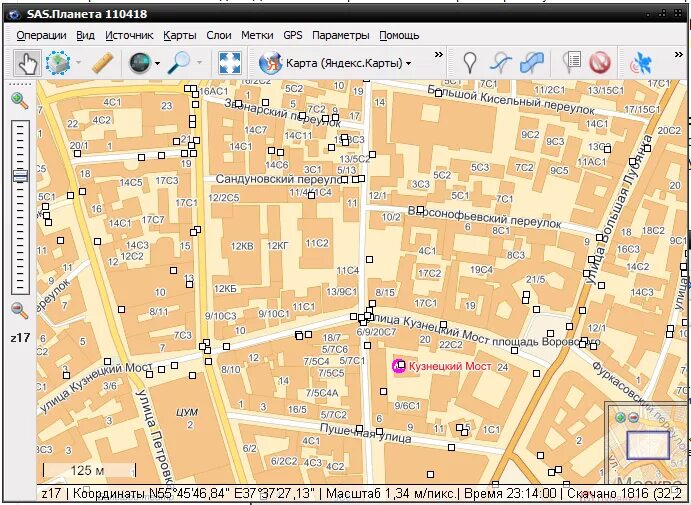Click the vertical zoom slider handle

(20, 176)
